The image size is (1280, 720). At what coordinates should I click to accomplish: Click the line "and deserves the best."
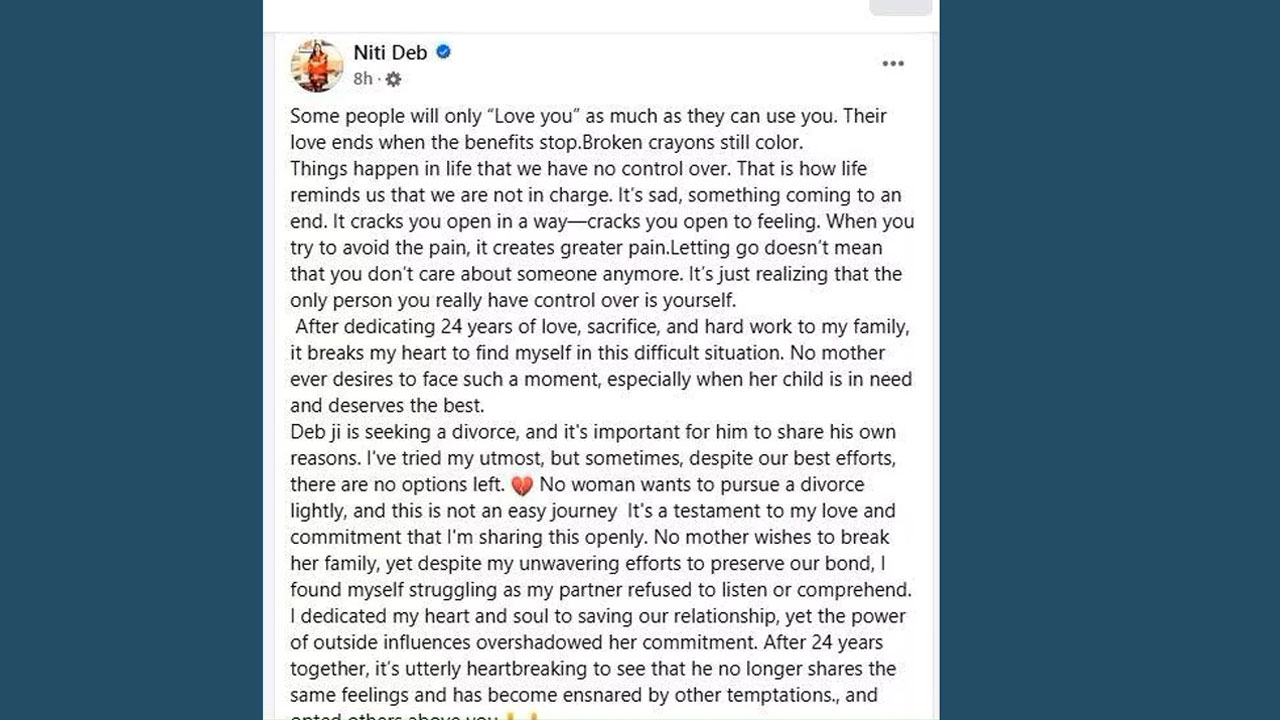tap(387, 406)
